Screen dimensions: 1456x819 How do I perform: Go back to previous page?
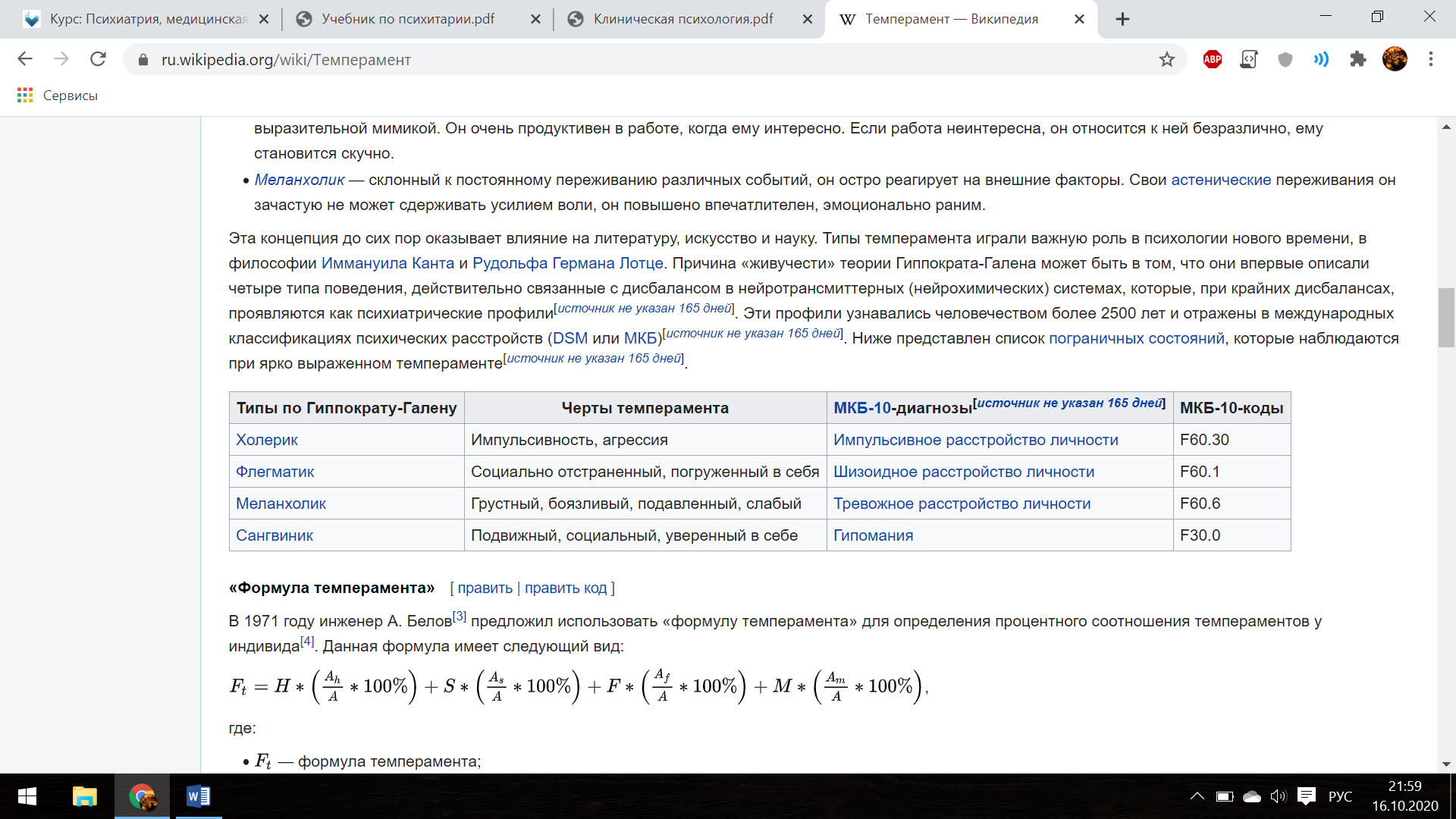pyautogui.click(x=25, y=59)
